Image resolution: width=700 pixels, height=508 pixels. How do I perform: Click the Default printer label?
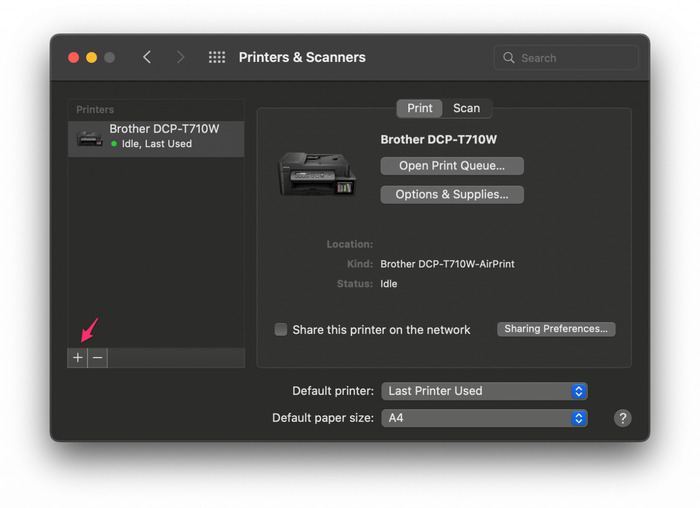(x=333, y=391)
